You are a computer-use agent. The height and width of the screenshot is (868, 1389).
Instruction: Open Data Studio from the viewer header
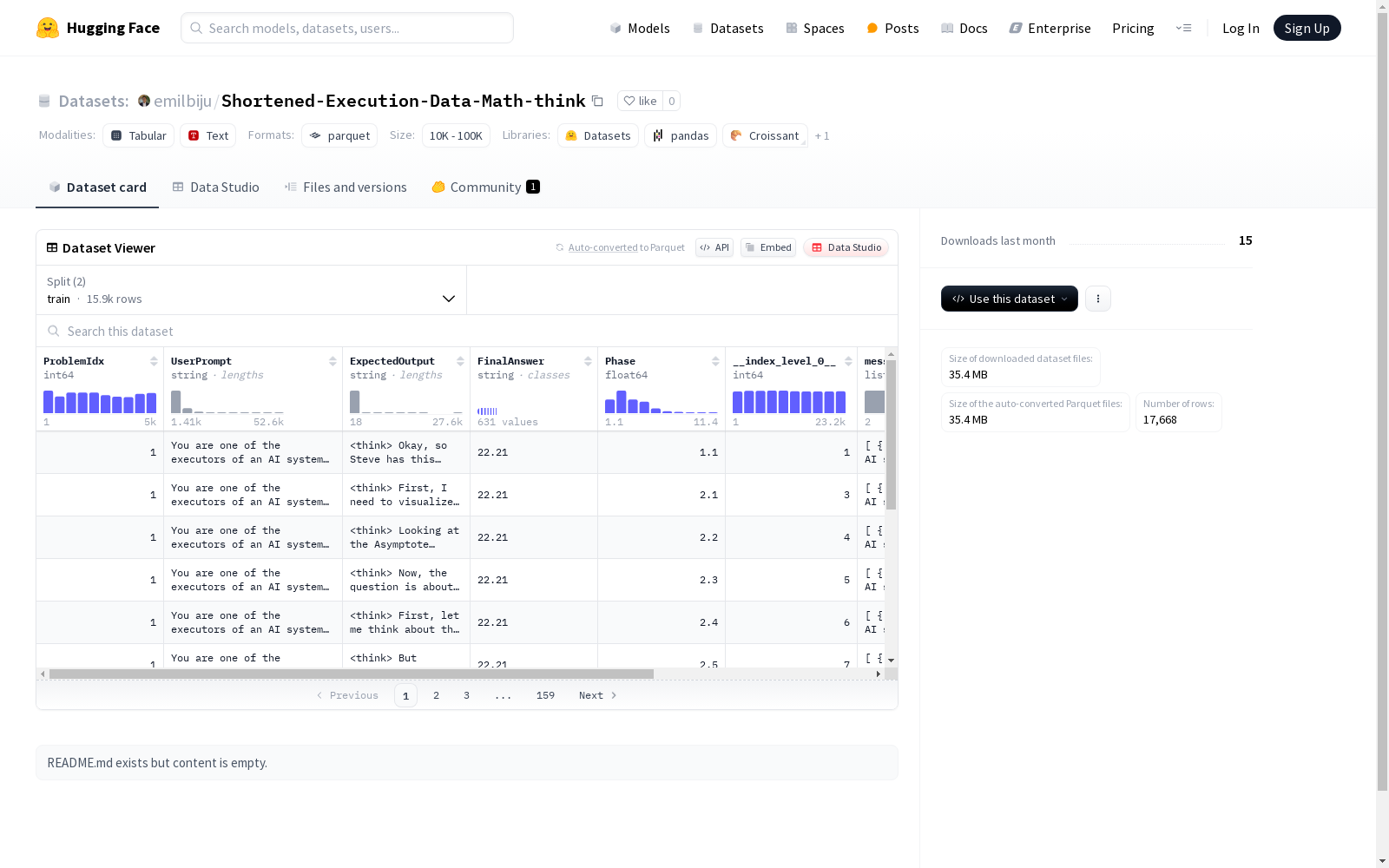(x=846, y=247)
